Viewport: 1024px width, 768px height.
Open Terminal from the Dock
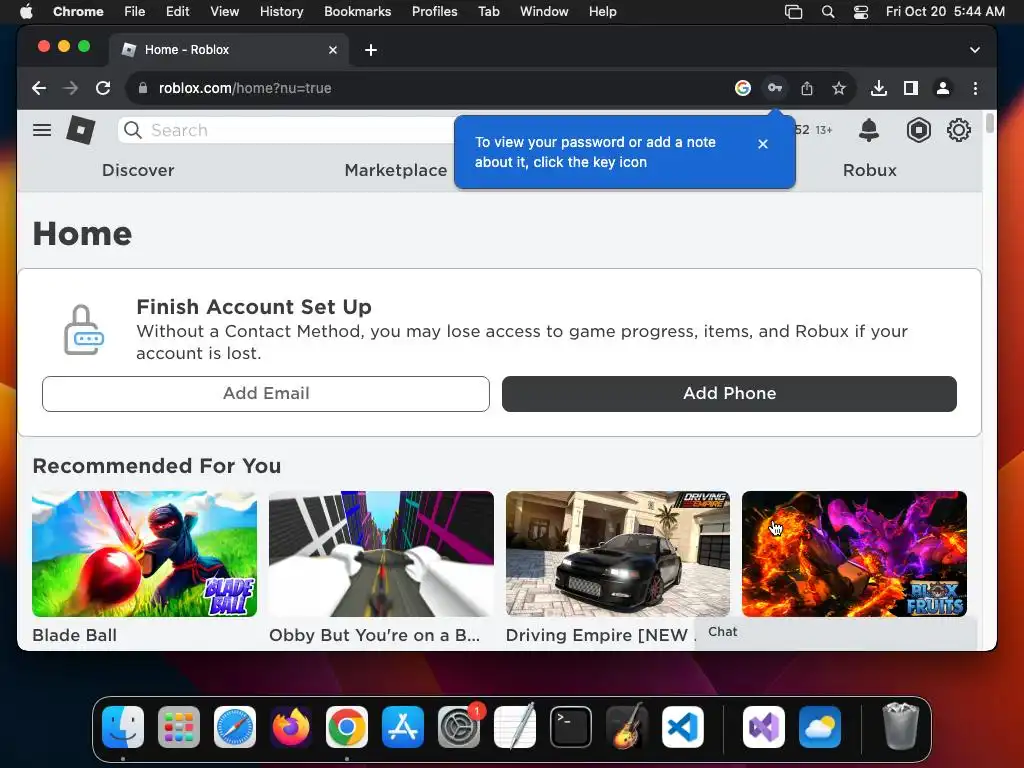[x=571, y=726]
